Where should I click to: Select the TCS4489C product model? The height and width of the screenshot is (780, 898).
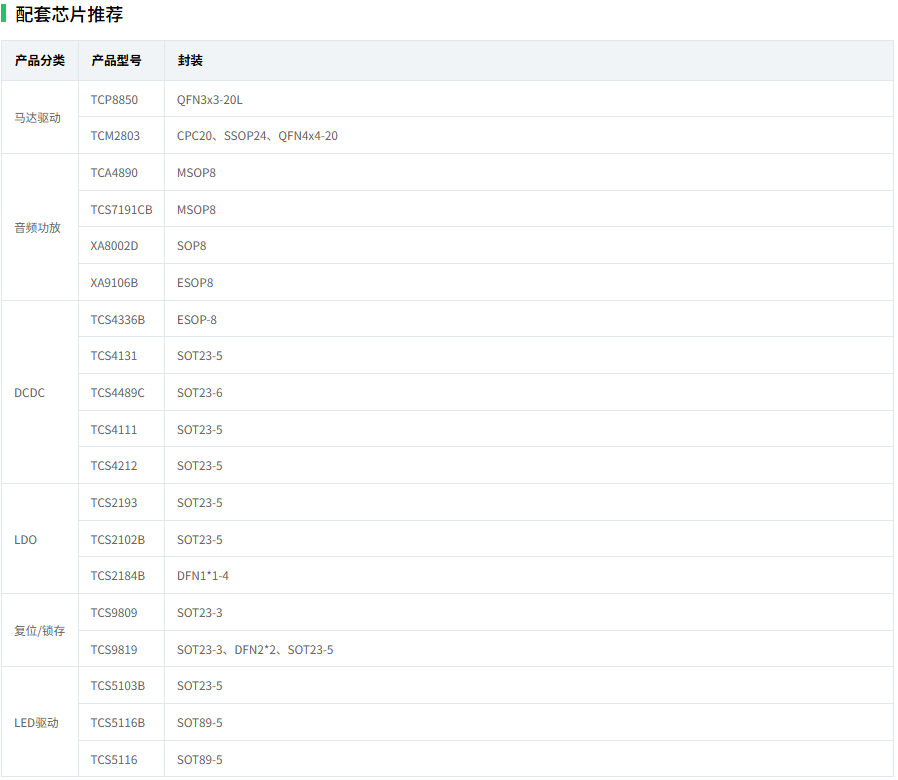coord(117,393)
